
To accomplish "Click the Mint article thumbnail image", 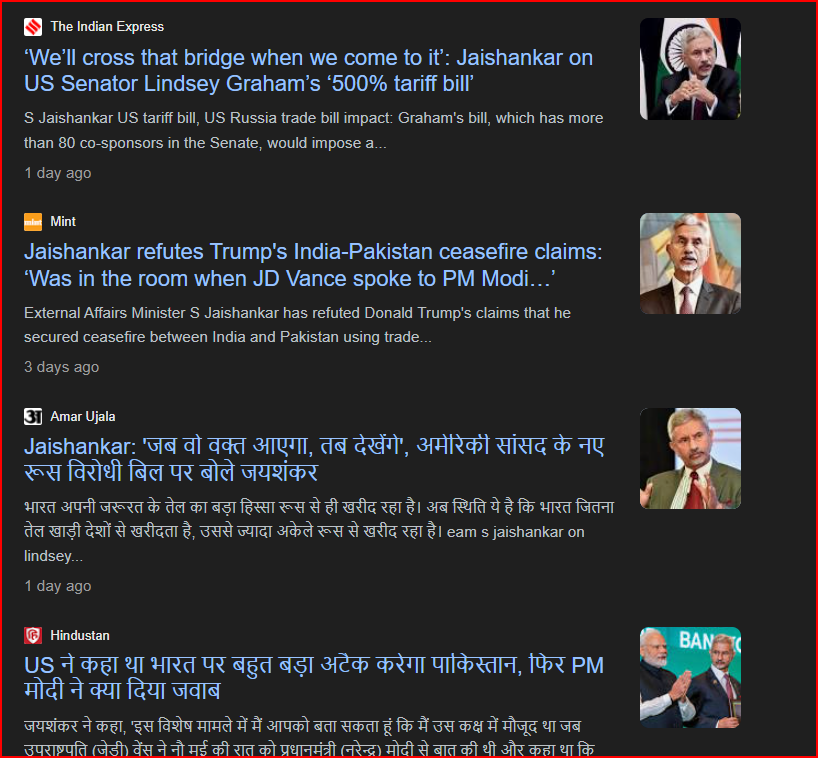I will (690, 263).
